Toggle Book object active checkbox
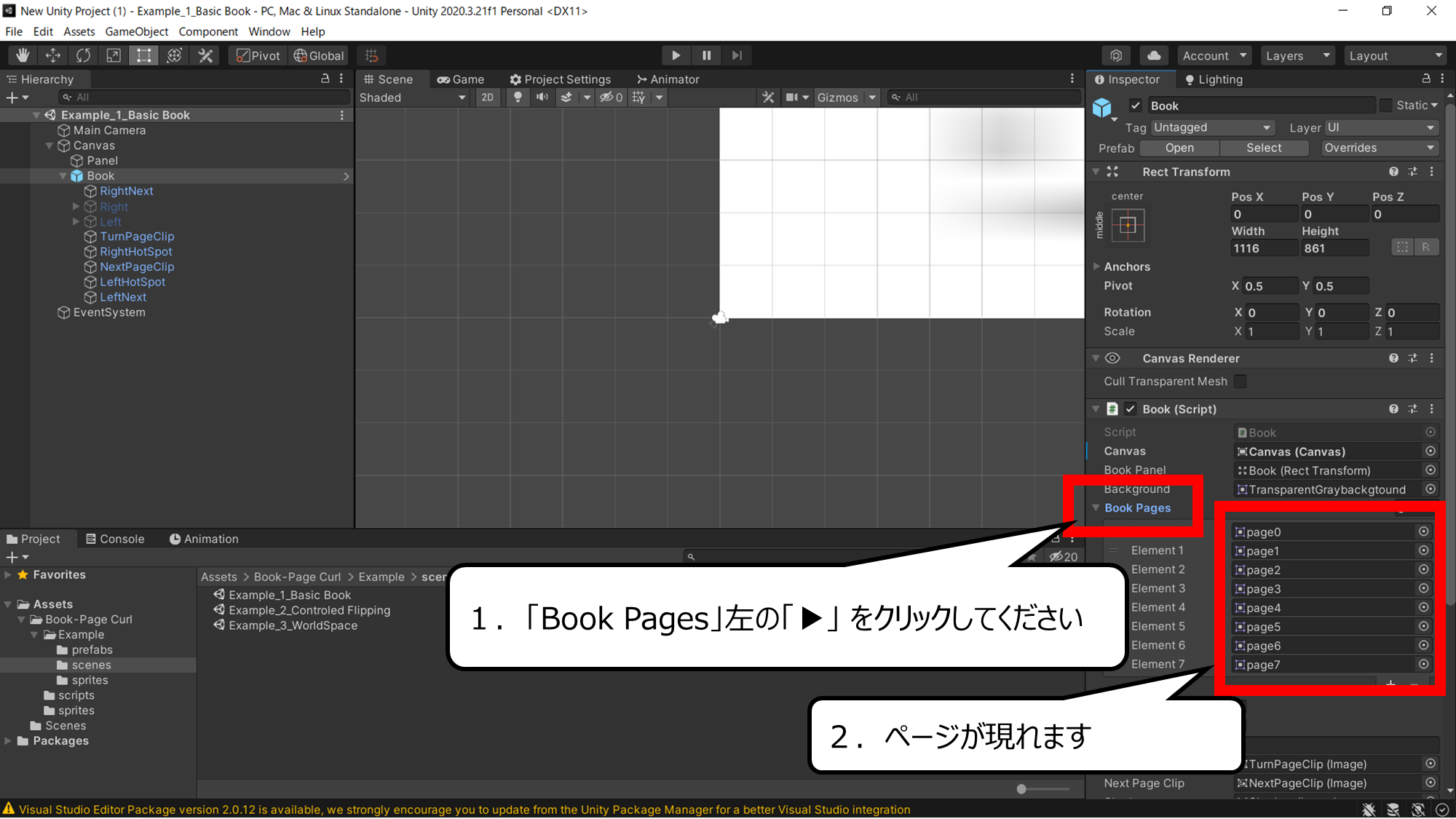The height and width of the screenshot is (819, 1456). [x=1136, y=106]
